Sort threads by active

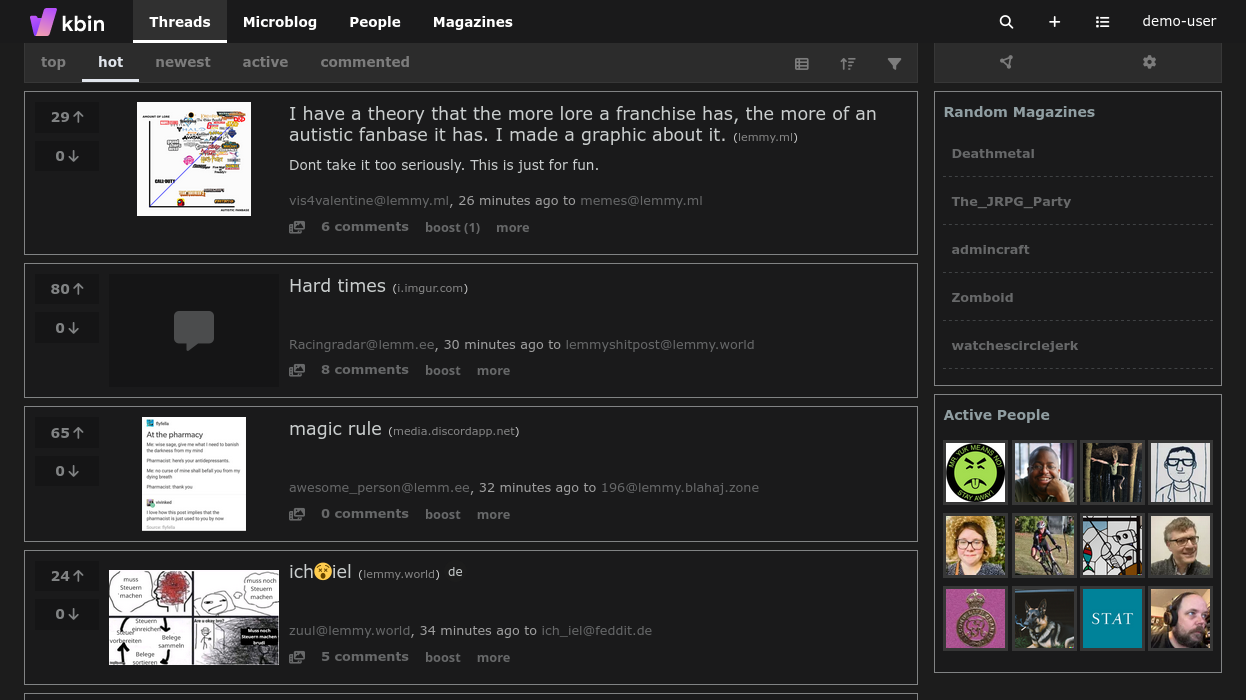tap(265, 62)
